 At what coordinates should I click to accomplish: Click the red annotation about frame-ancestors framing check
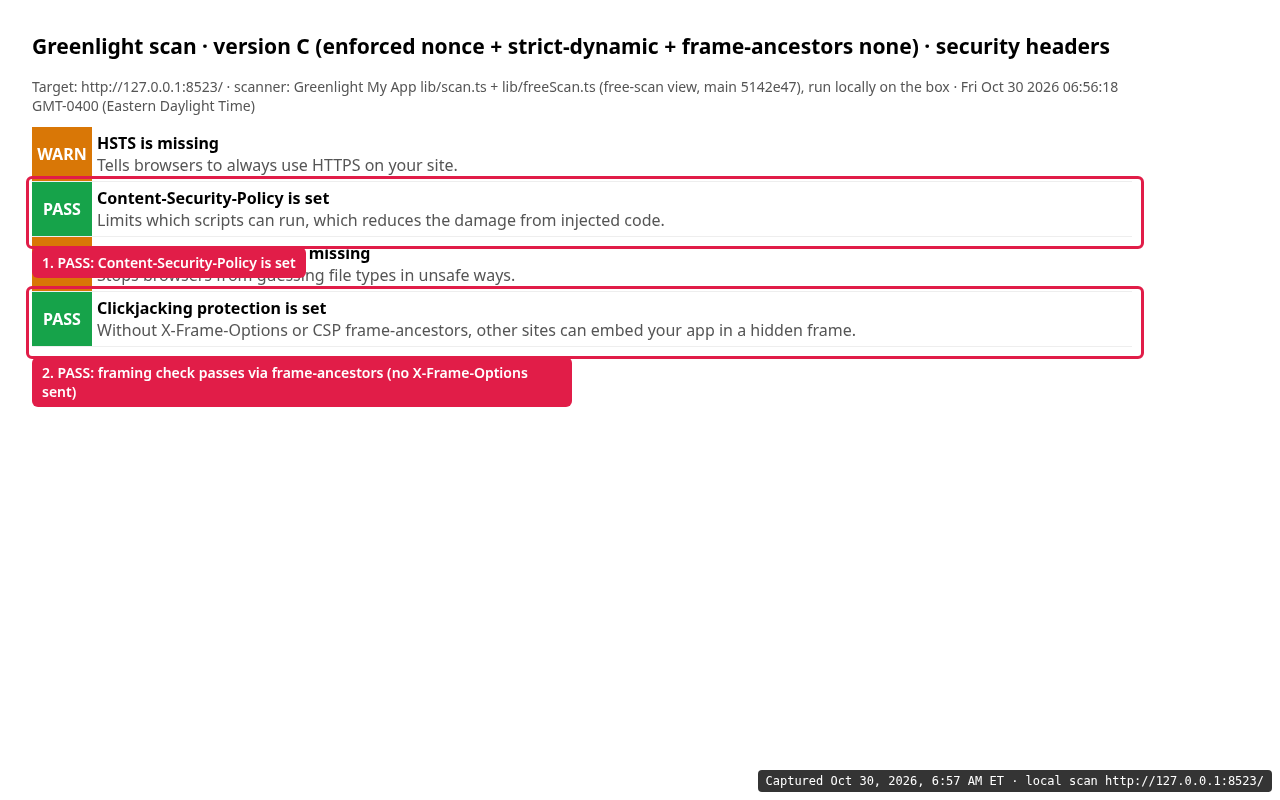point(302,382)
